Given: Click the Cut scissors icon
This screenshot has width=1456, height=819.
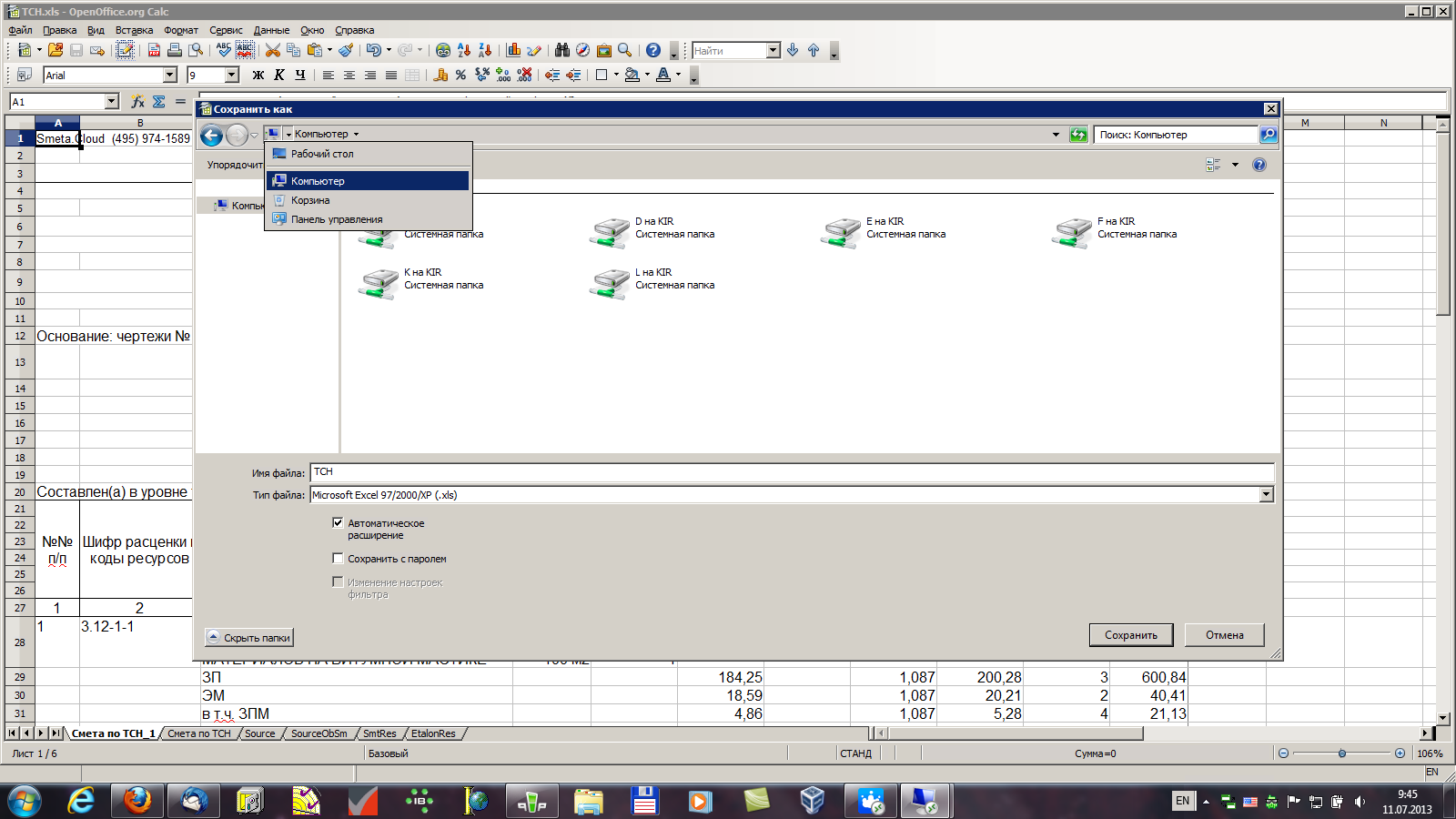Looking at the screenshot, I should [x=272, y=50].
